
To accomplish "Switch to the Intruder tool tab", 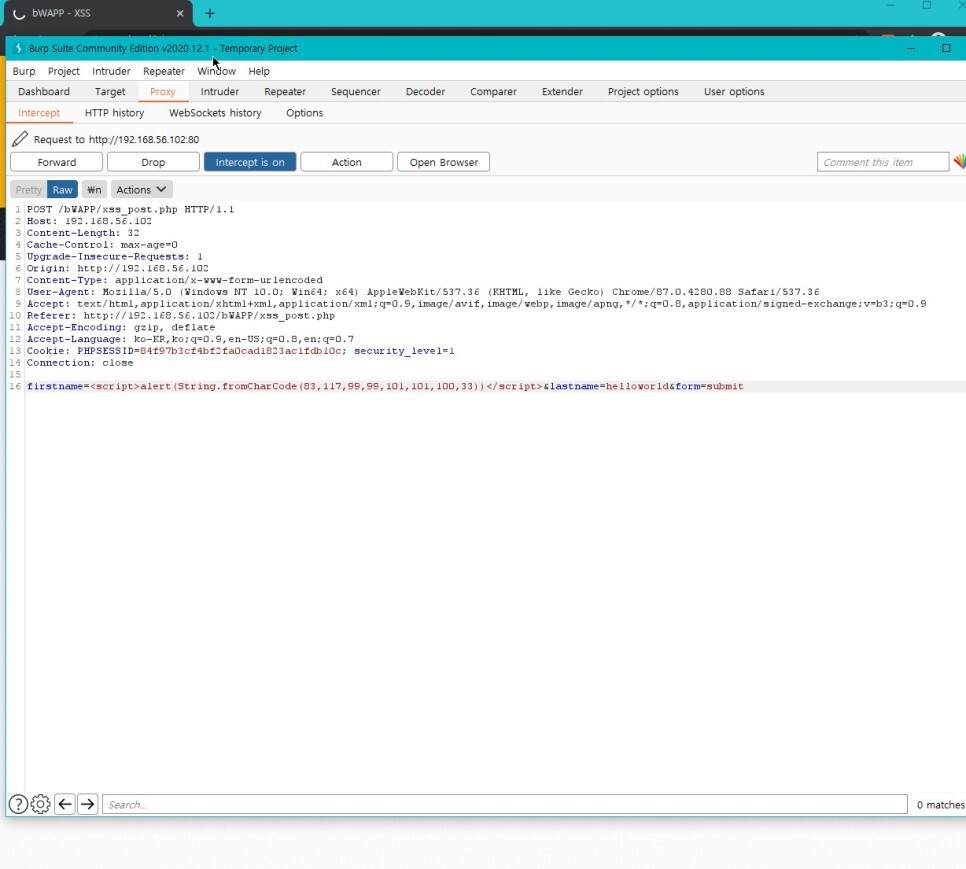I will pyautogui.click(x=219, y=91).
